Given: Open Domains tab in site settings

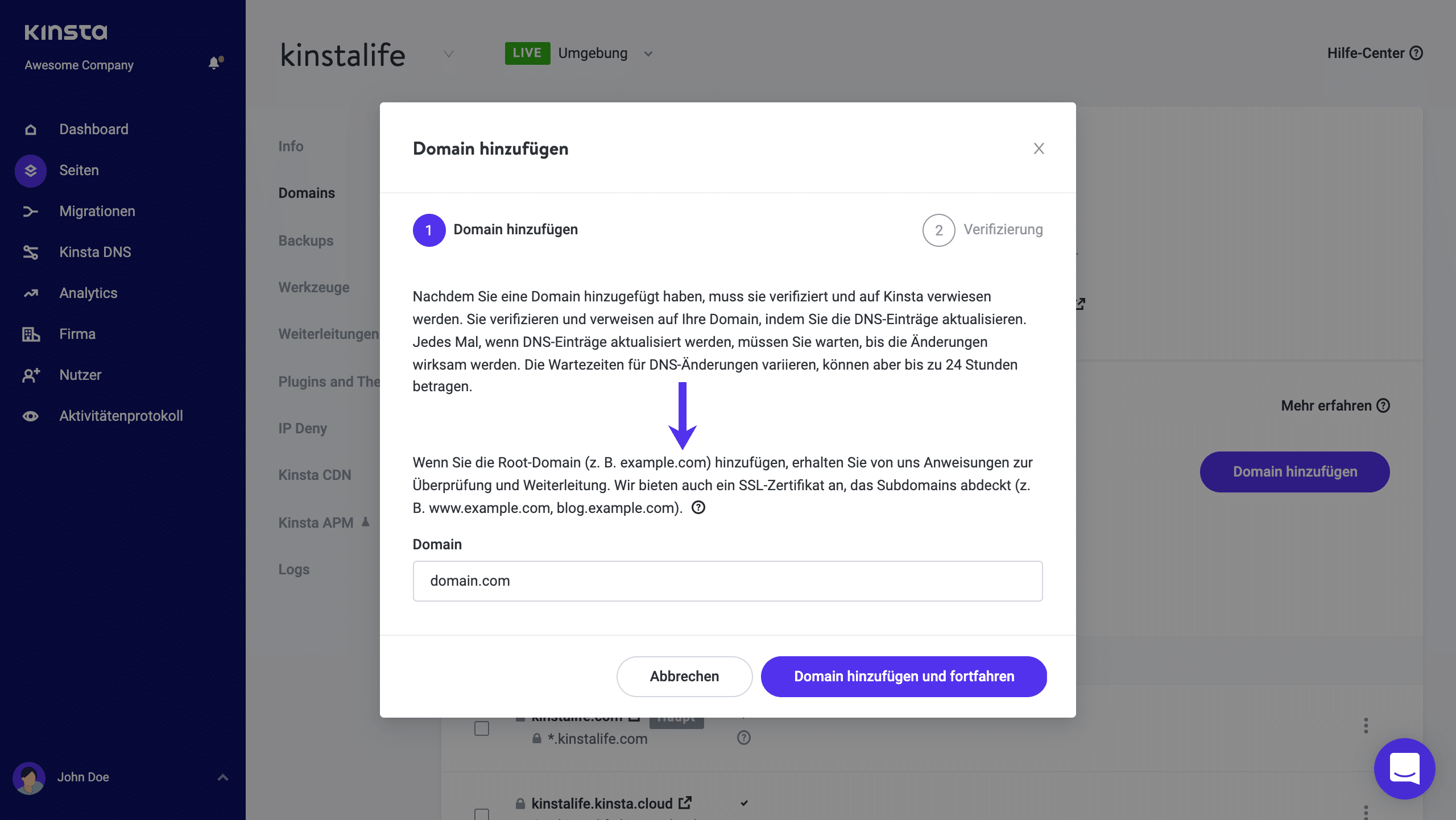Looking at the screenshot, I should [x=306, y=192].
